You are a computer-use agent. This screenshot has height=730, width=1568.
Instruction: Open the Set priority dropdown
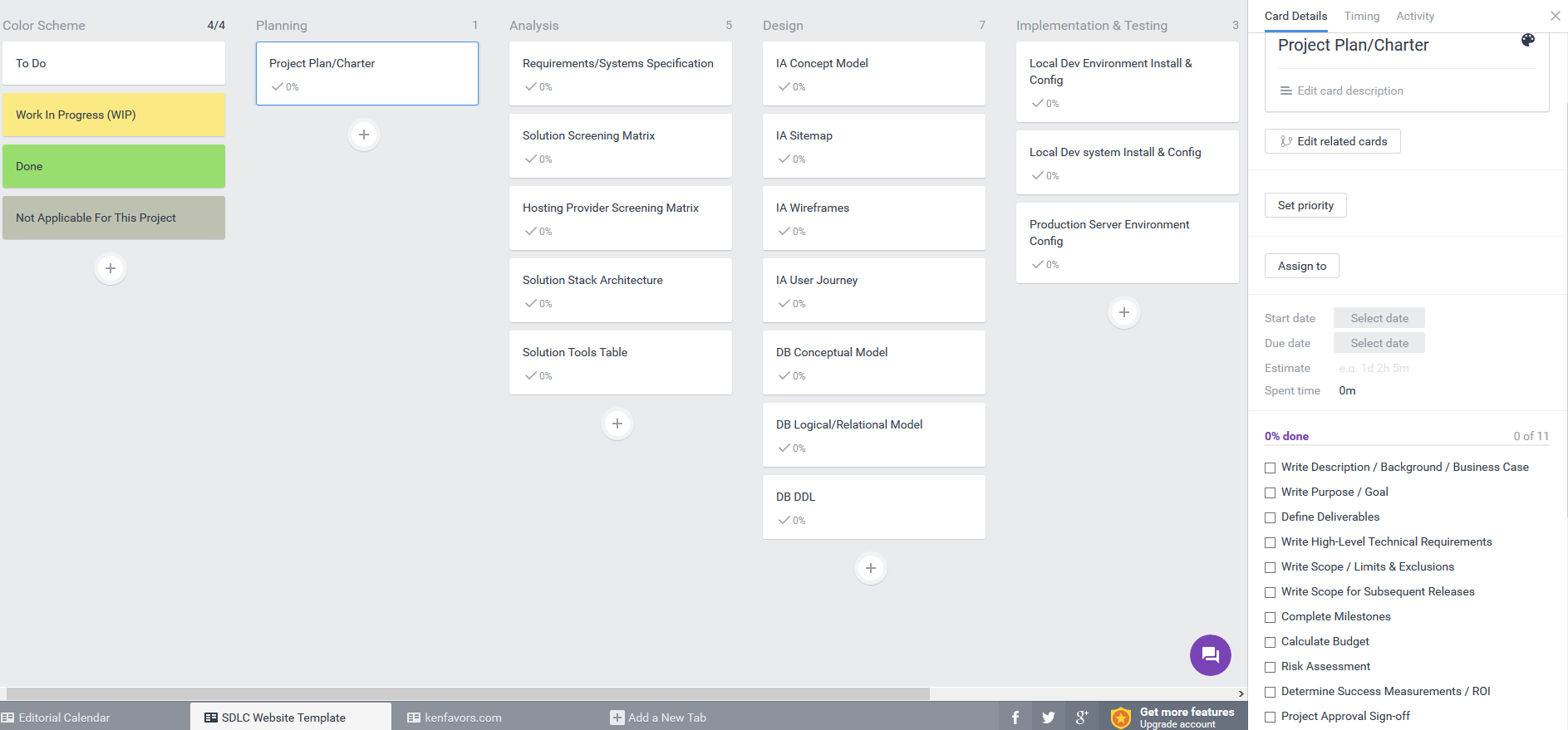click(x=1305, y=205)
